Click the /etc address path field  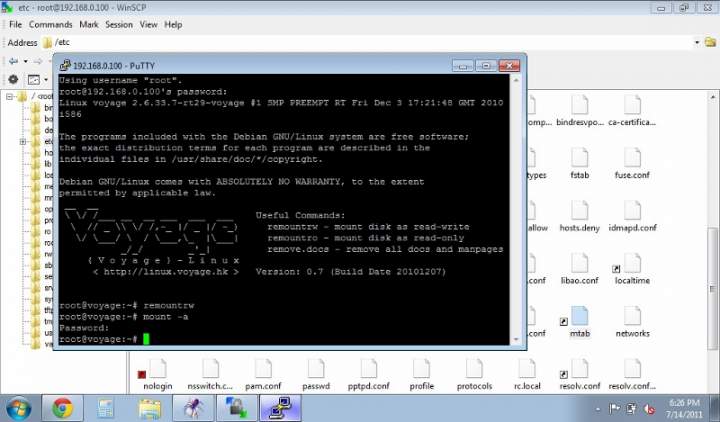[x=367, y=42]
